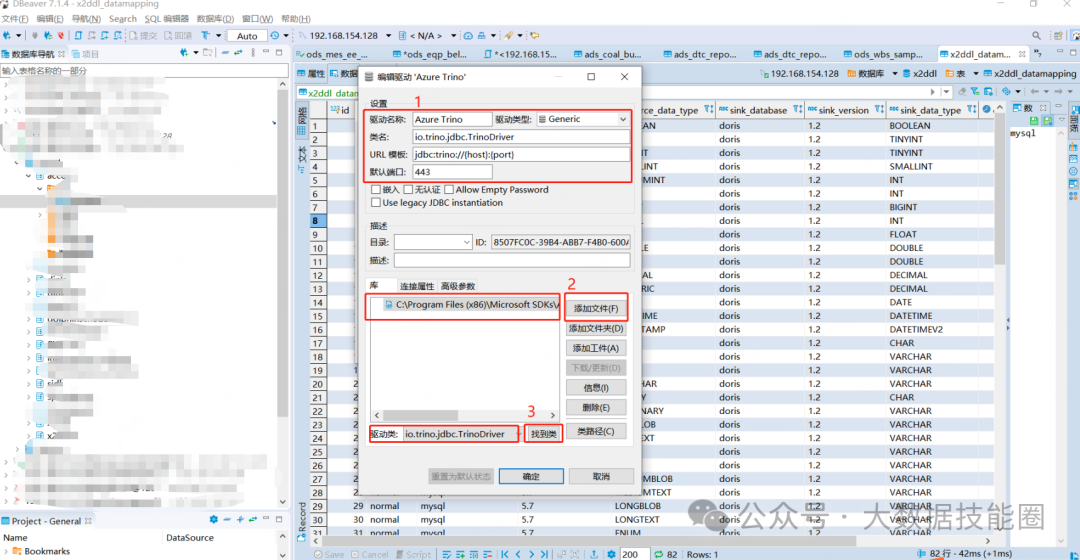Click the 驱动名称 Azure Trino field

point(452,119)
